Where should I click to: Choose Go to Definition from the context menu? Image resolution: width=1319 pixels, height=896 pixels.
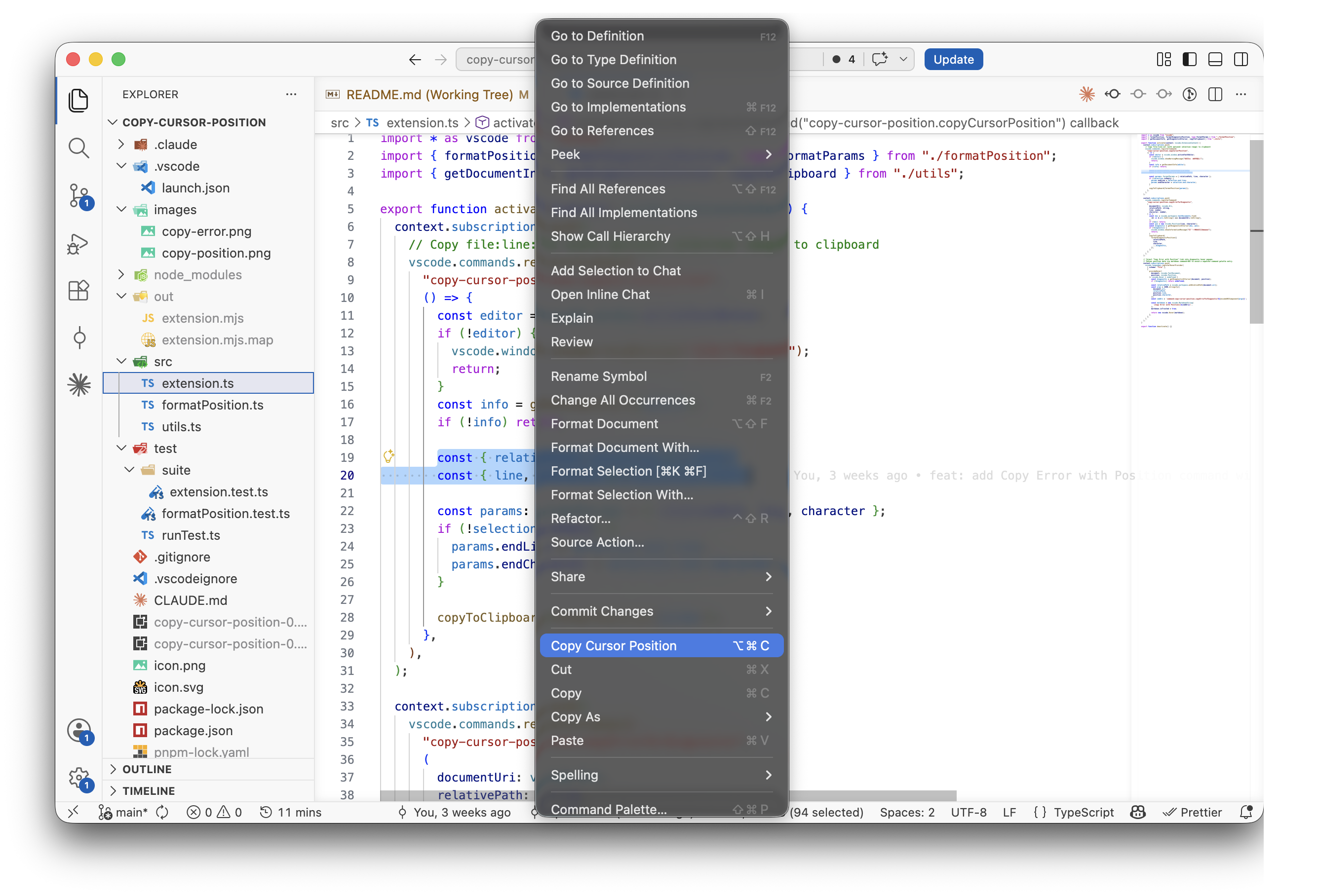pos(661,36)
